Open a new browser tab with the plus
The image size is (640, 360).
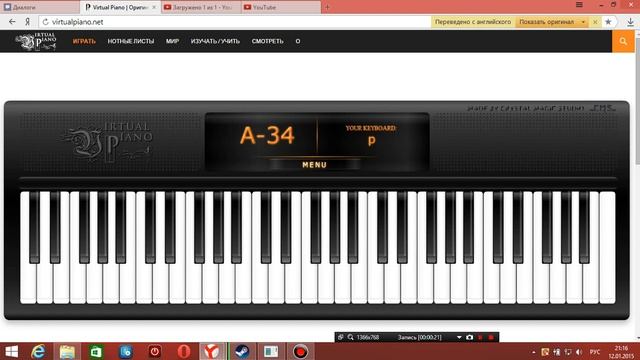point(327,7)
